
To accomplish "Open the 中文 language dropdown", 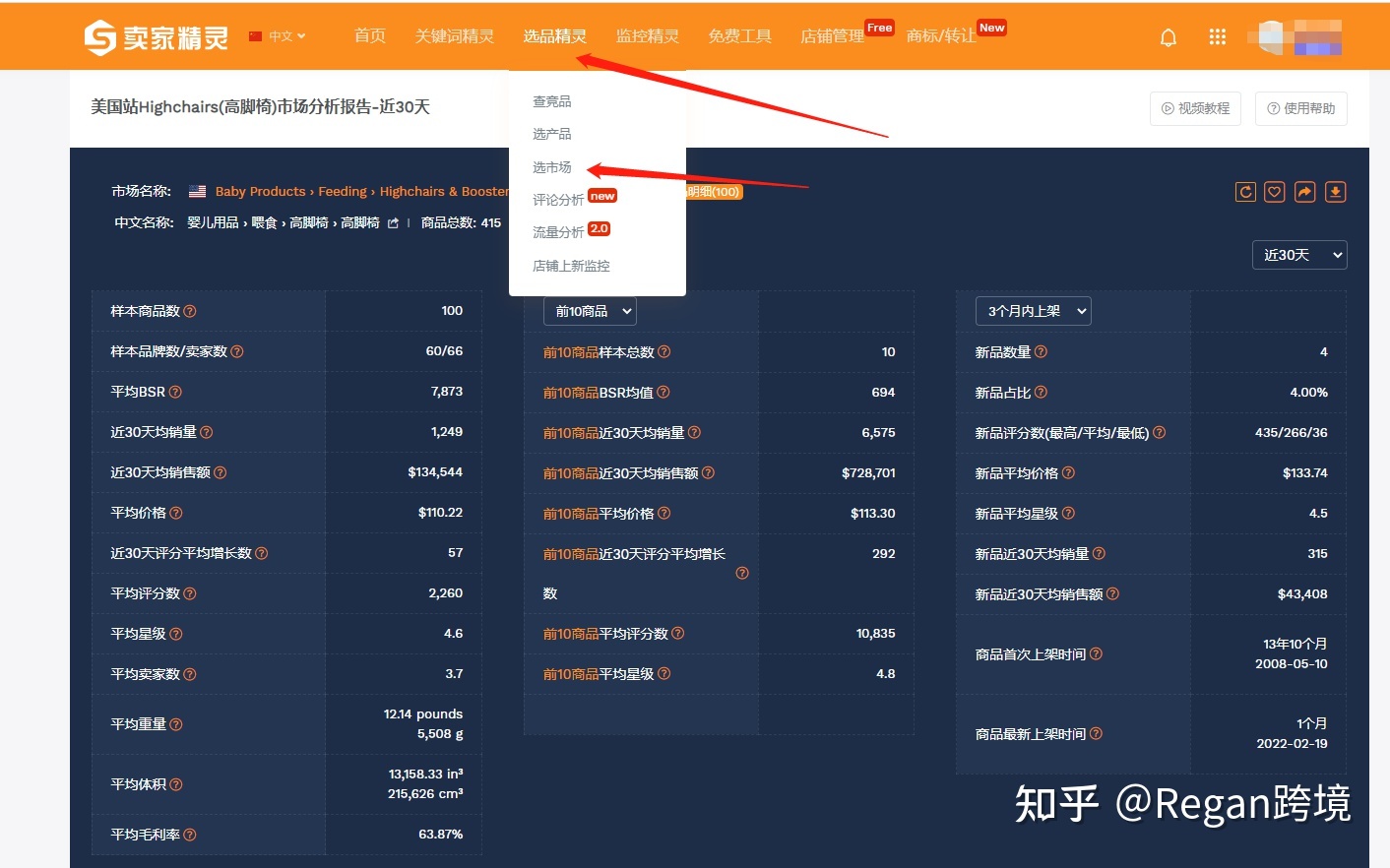I will click(x=278, y=36).
